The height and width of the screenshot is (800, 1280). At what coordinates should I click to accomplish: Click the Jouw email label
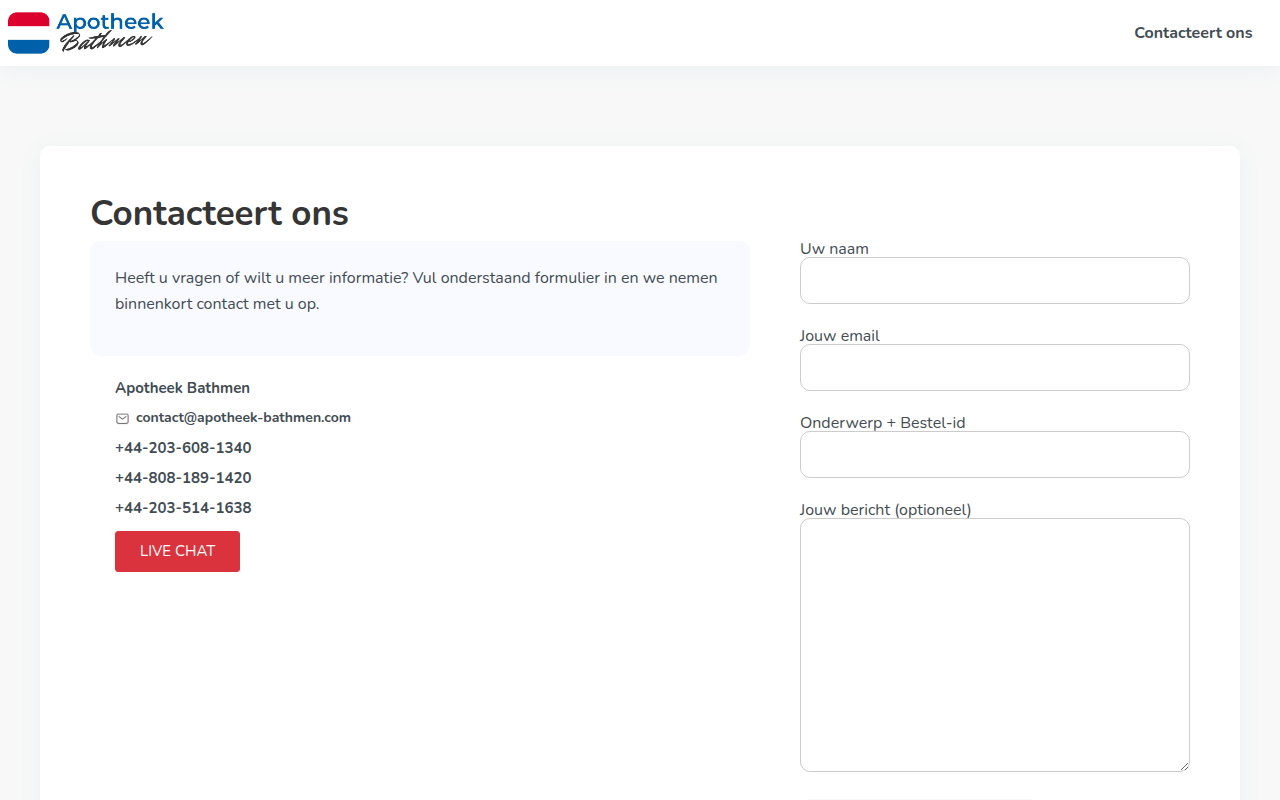pos(840,336)
